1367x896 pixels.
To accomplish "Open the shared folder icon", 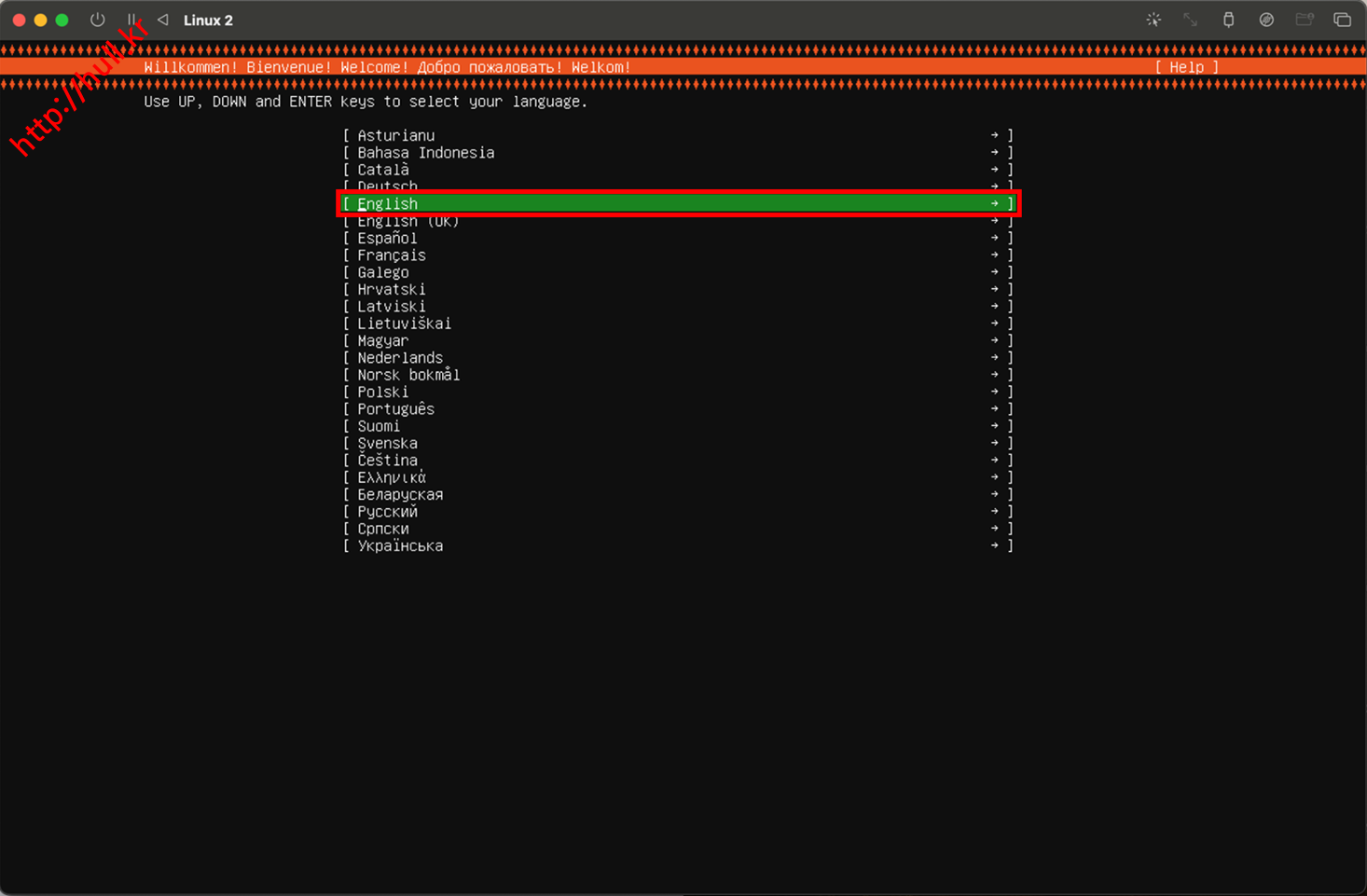I will 1305,20.
